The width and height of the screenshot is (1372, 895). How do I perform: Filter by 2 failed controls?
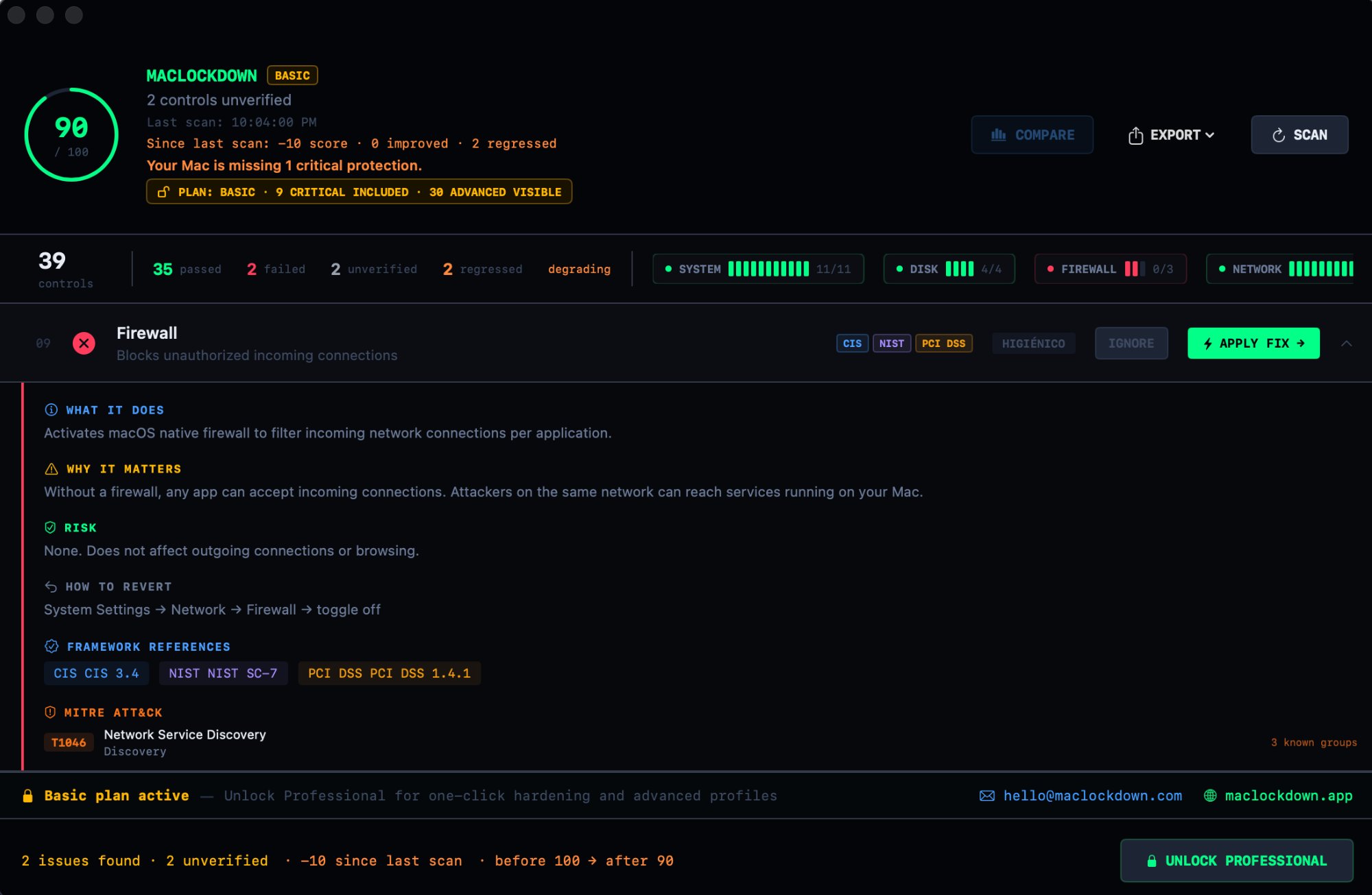(276, 269)
